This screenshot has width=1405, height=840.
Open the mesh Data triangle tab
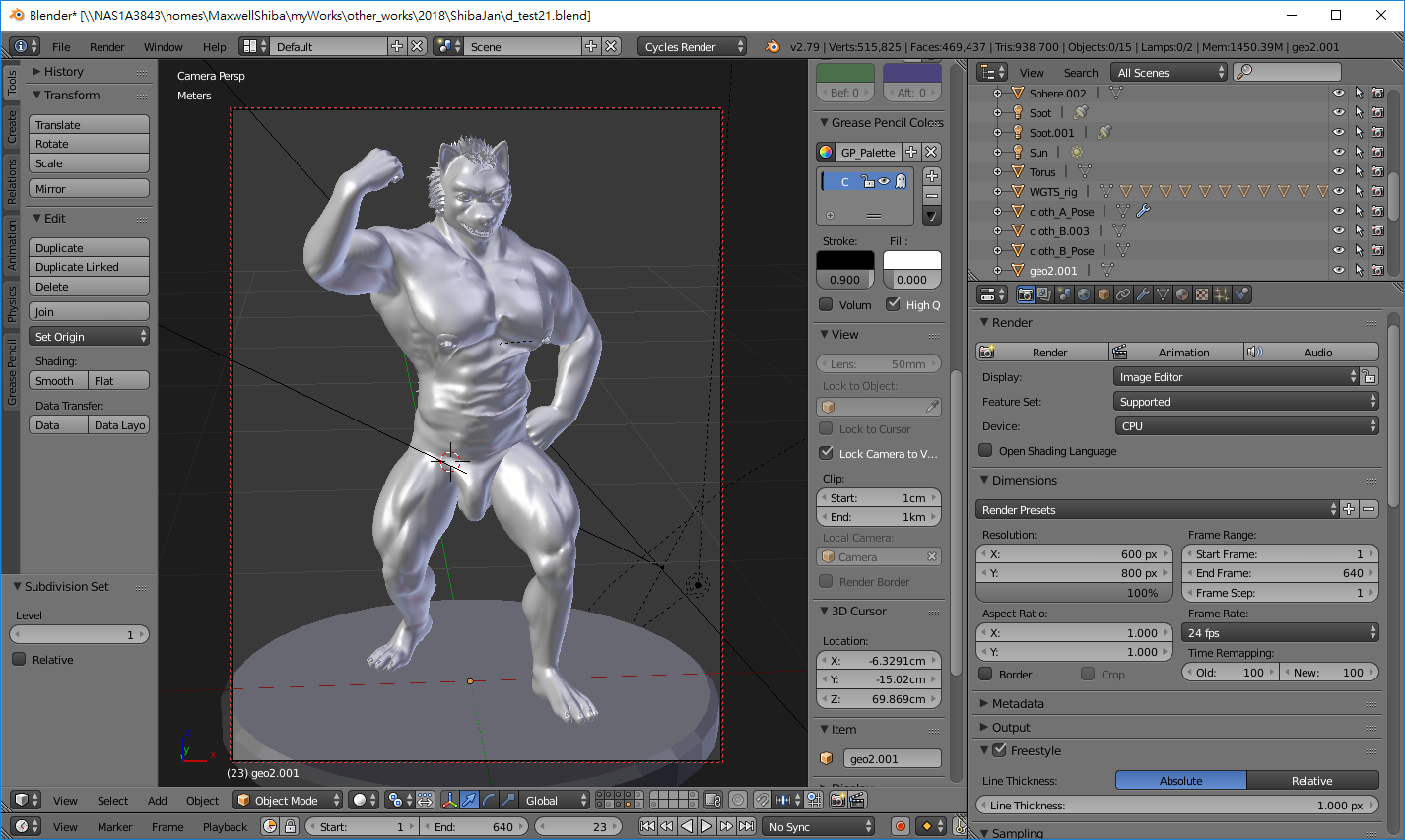click(x=1163, y=294)
